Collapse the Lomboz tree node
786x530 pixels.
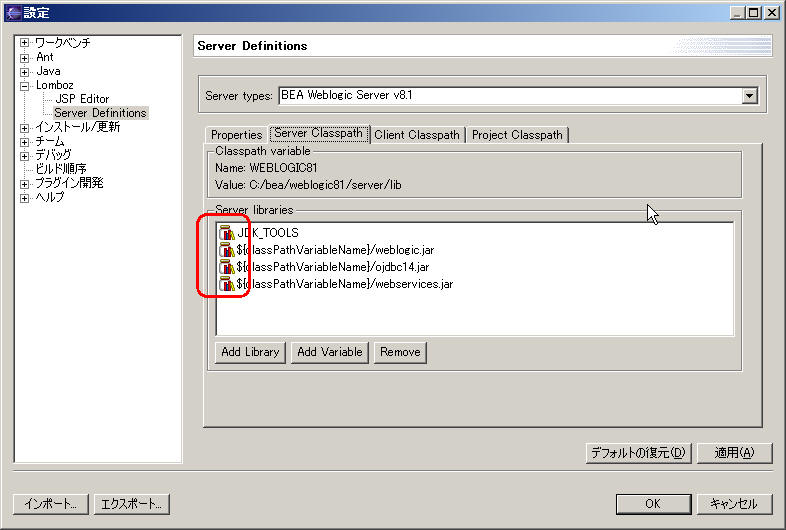tap(25, 85)
